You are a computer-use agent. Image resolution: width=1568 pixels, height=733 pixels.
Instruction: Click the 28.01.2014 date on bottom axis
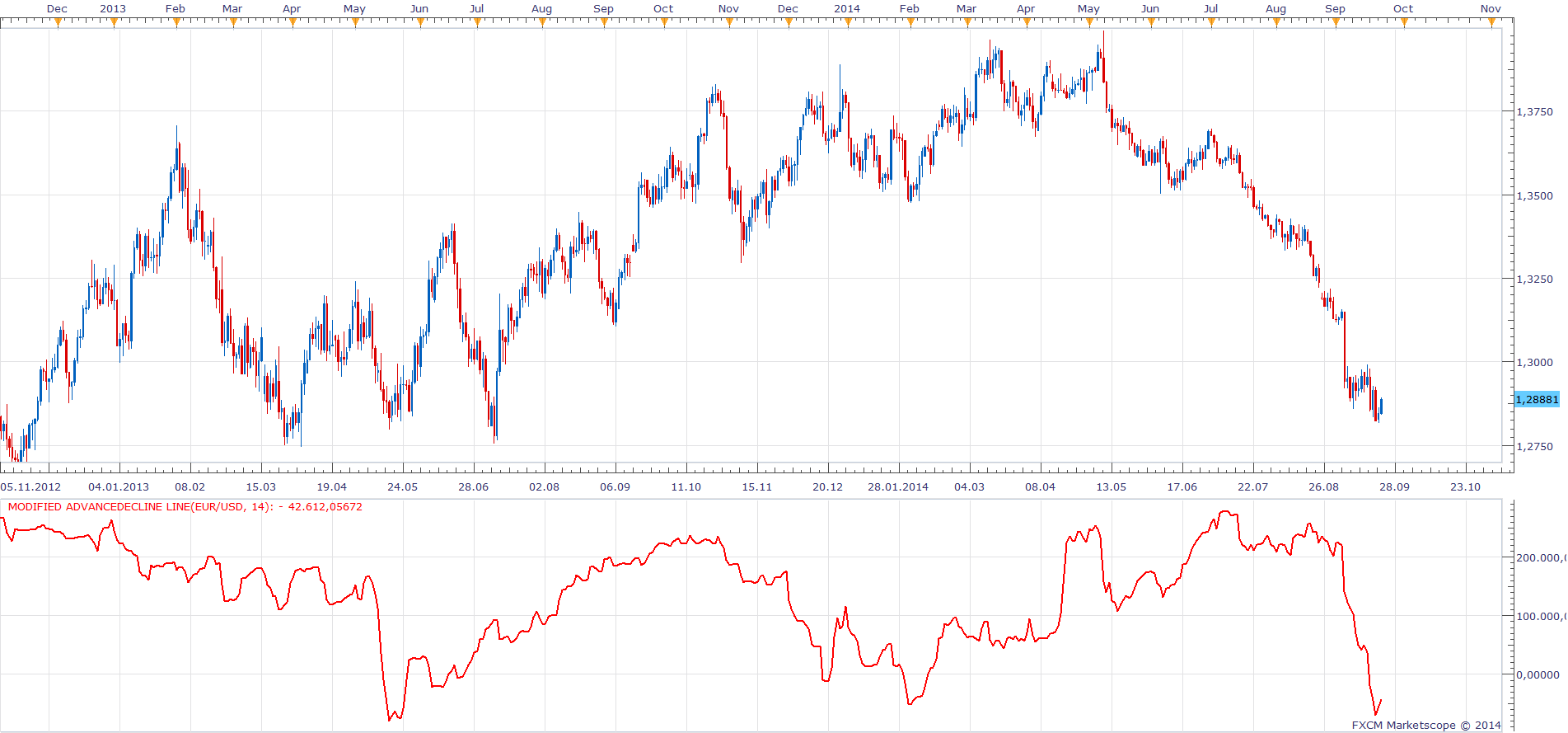pyautogui.click(x=898, y=486)
